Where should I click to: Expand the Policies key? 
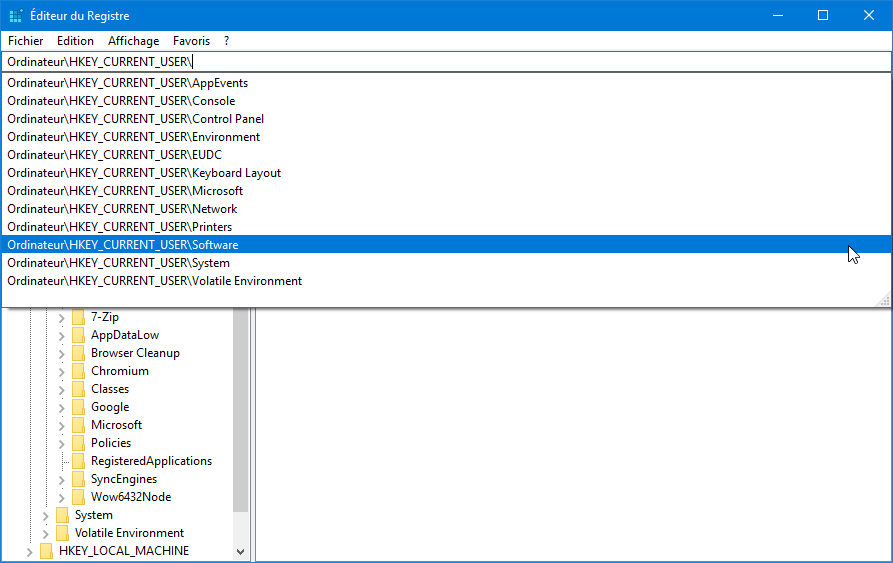click(62, 443)
